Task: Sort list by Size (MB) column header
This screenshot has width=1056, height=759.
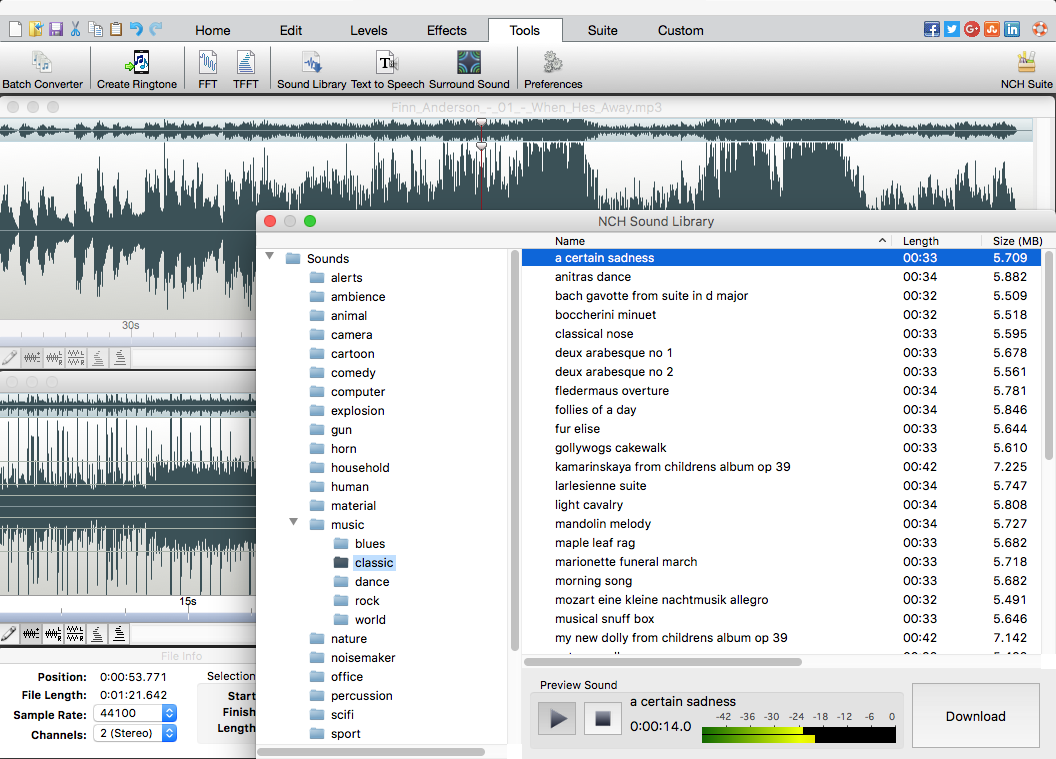Action: coord(1018,240)
